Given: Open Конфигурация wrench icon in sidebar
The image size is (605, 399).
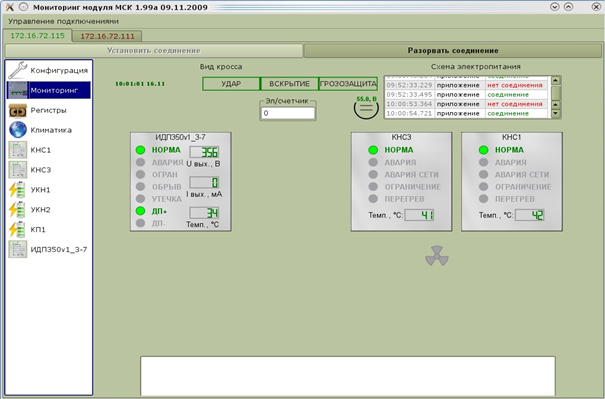Looking at the screenshot, I should [18, 70].
